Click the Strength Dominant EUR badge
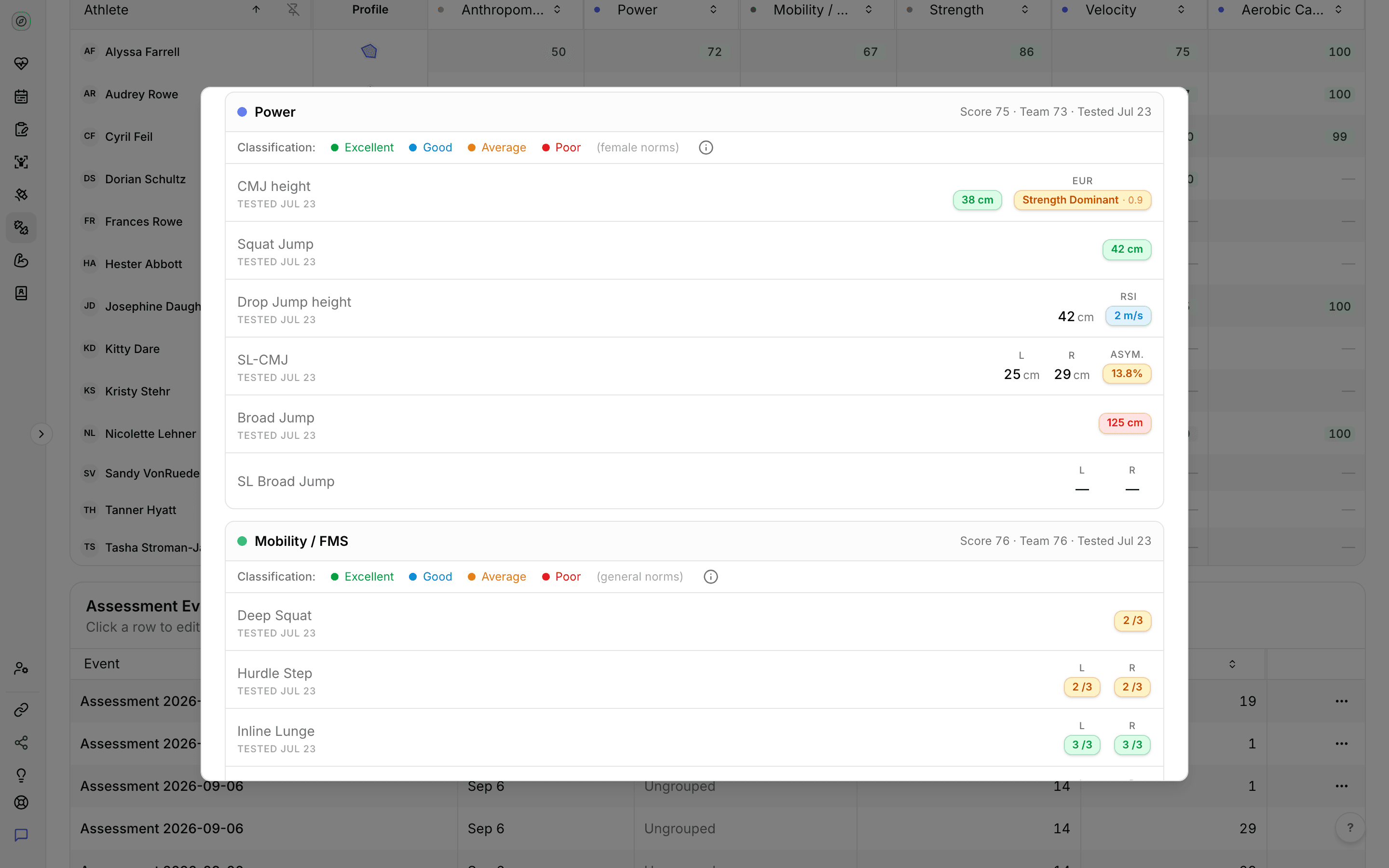1389x868 pixels. [1082, 200]
